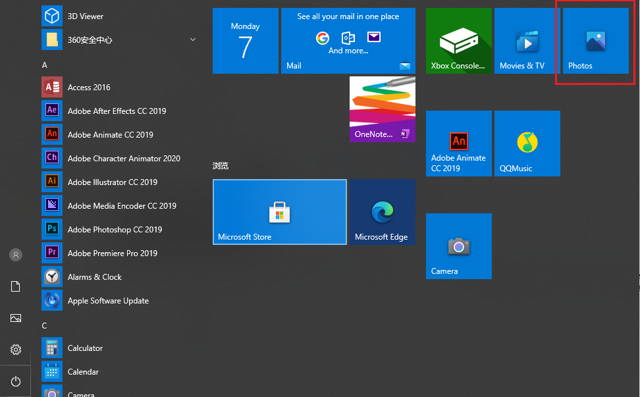Open the user account icon in sidebar
The image size is (640, 397).
(16, 255)
